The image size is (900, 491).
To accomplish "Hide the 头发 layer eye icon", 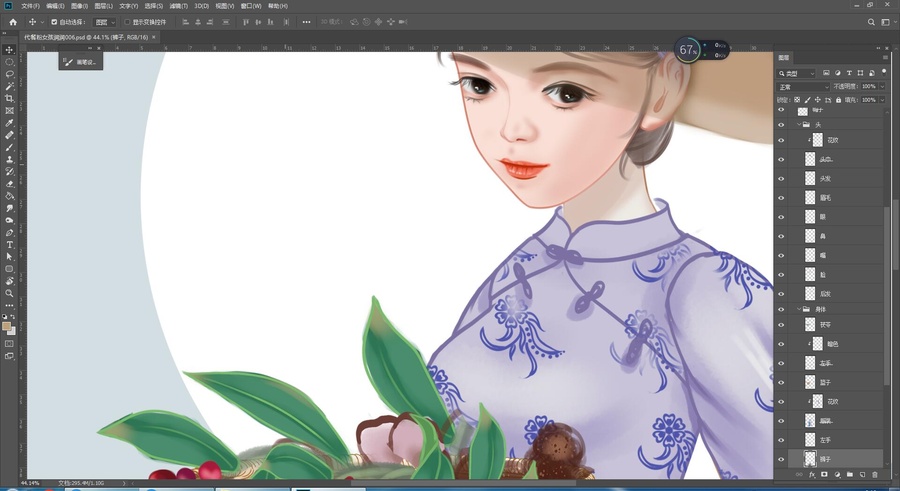I will (781, 179).
